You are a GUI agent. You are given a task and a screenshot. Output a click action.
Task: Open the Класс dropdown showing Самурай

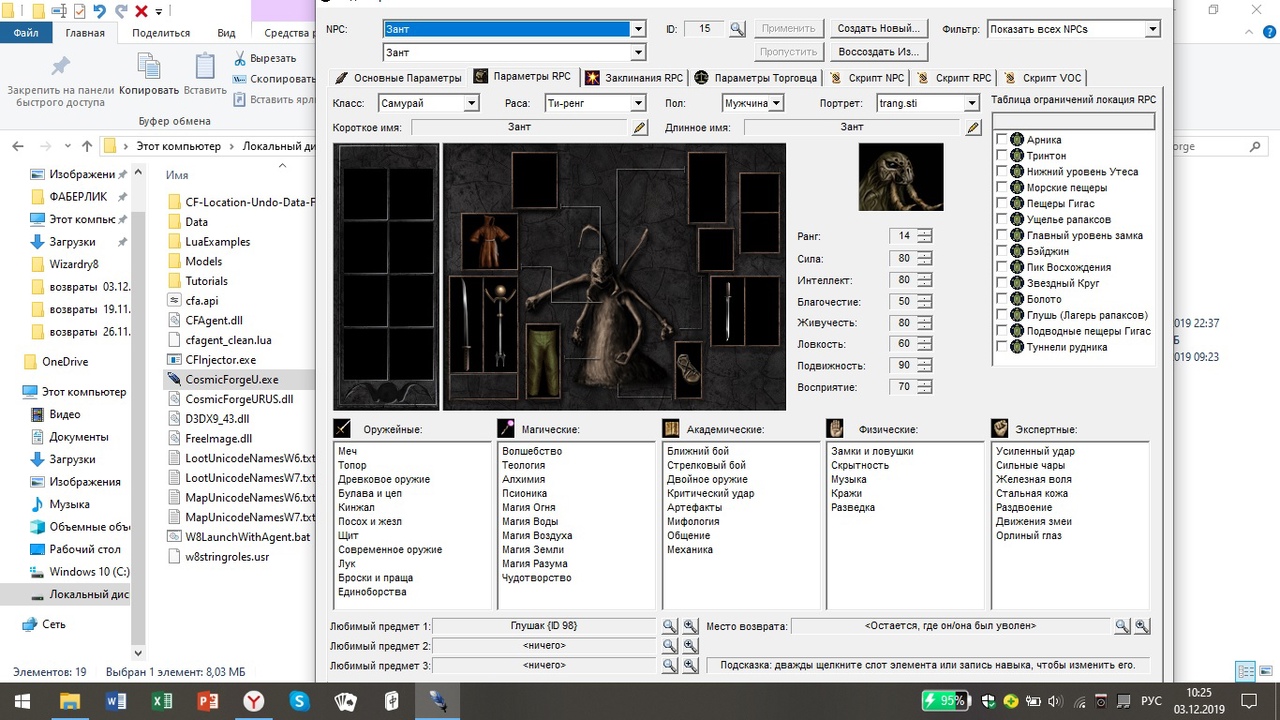(x=471, y=103)
